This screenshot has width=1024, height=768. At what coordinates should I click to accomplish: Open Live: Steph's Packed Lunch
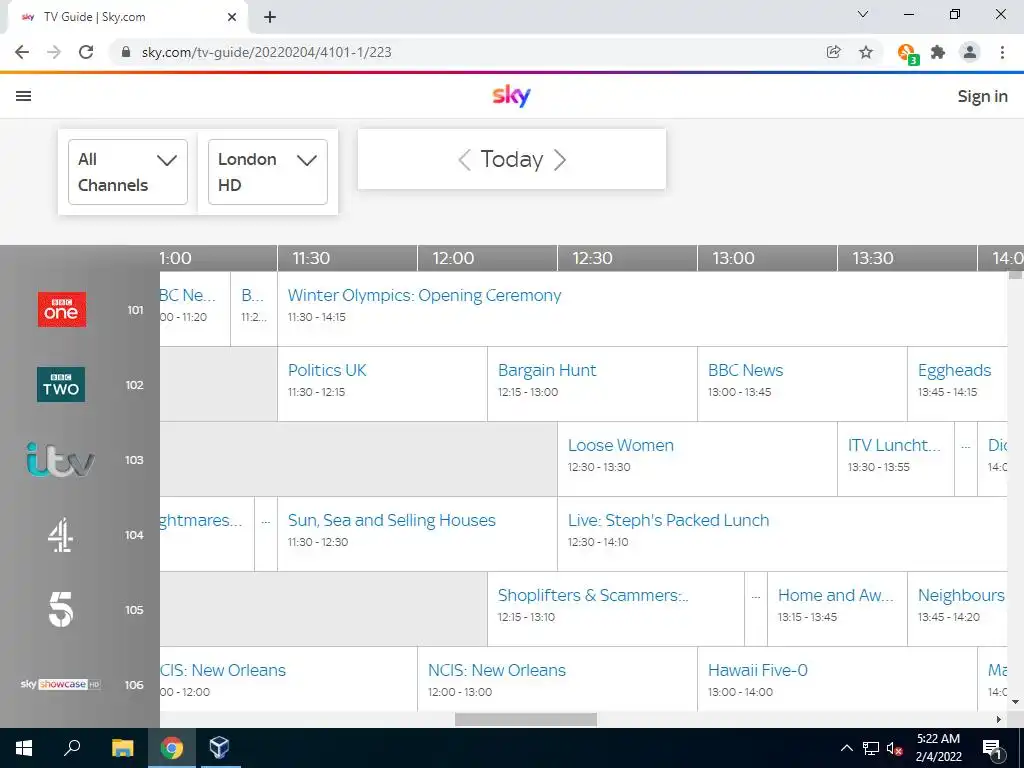(x=783, y=534)
